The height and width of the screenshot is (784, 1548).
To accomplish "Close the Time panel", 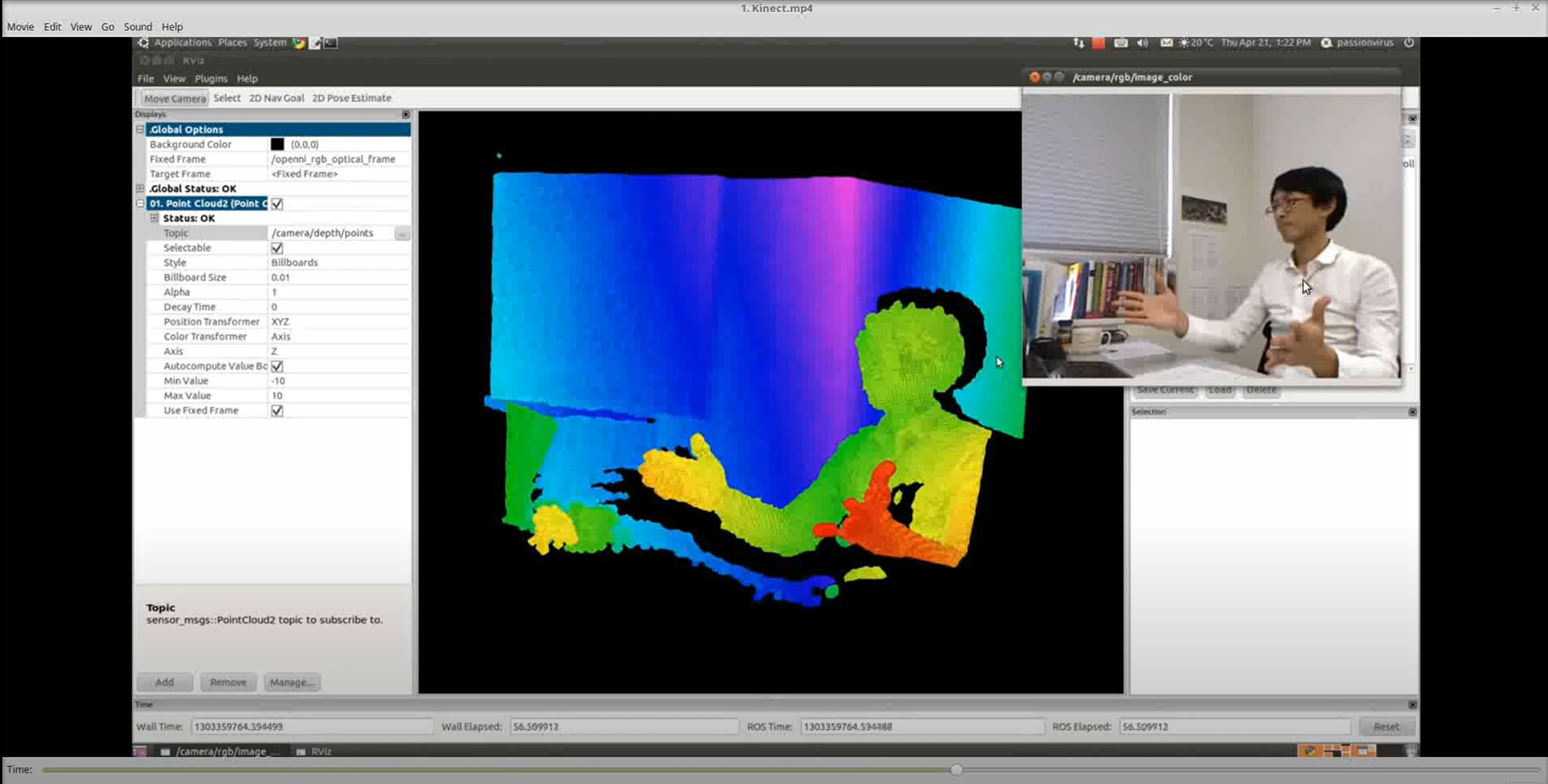I will click(1412, 705).
